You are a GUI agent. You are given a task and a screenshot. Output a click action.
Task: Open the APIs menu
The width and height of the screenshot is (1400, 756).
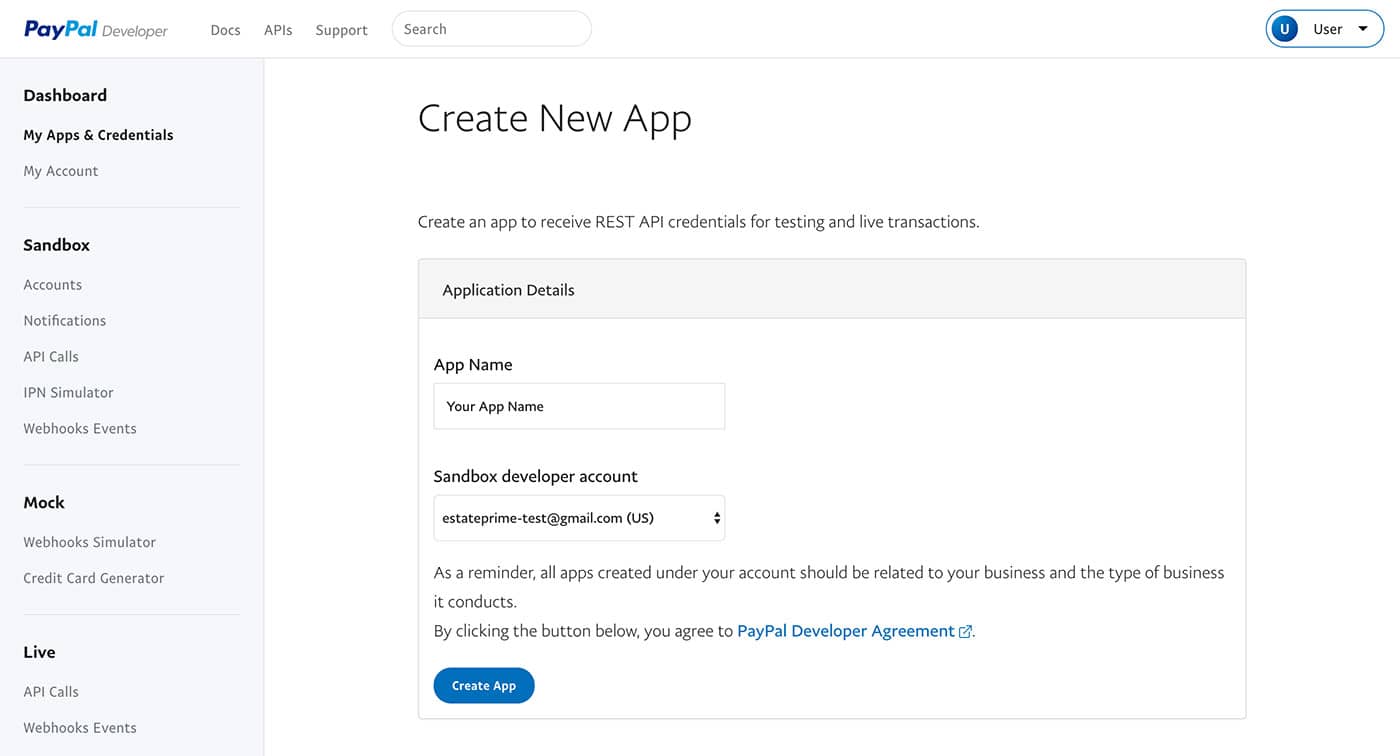tap(278, 30)
